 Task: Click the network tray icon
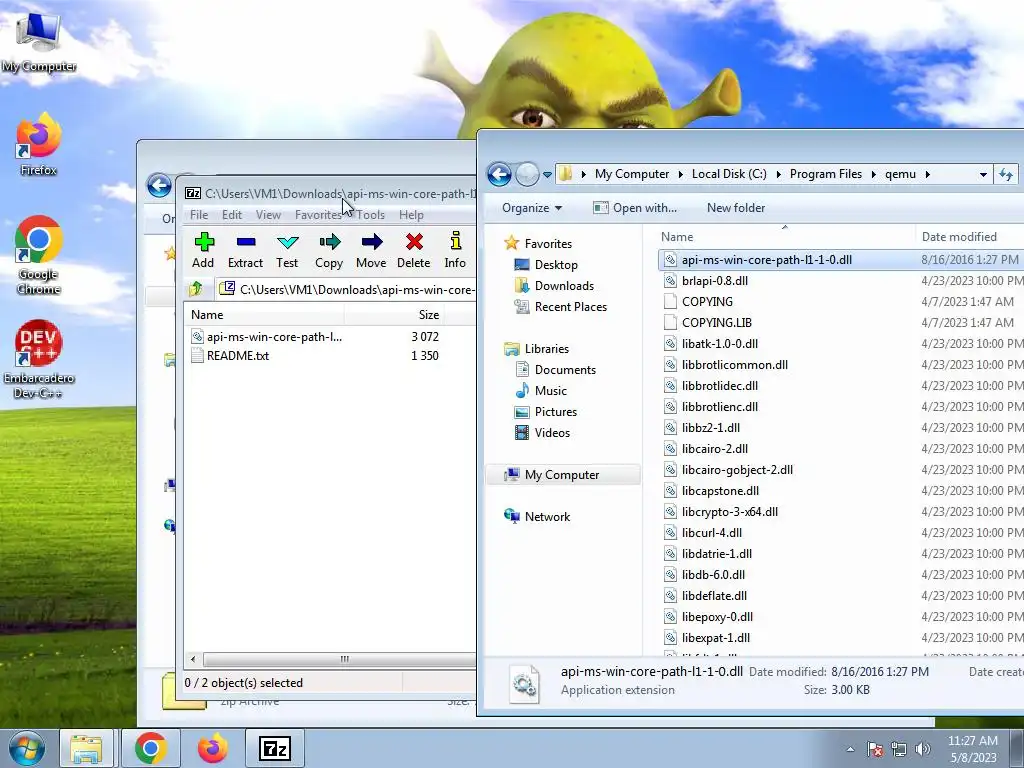click(x=899, y=748)
